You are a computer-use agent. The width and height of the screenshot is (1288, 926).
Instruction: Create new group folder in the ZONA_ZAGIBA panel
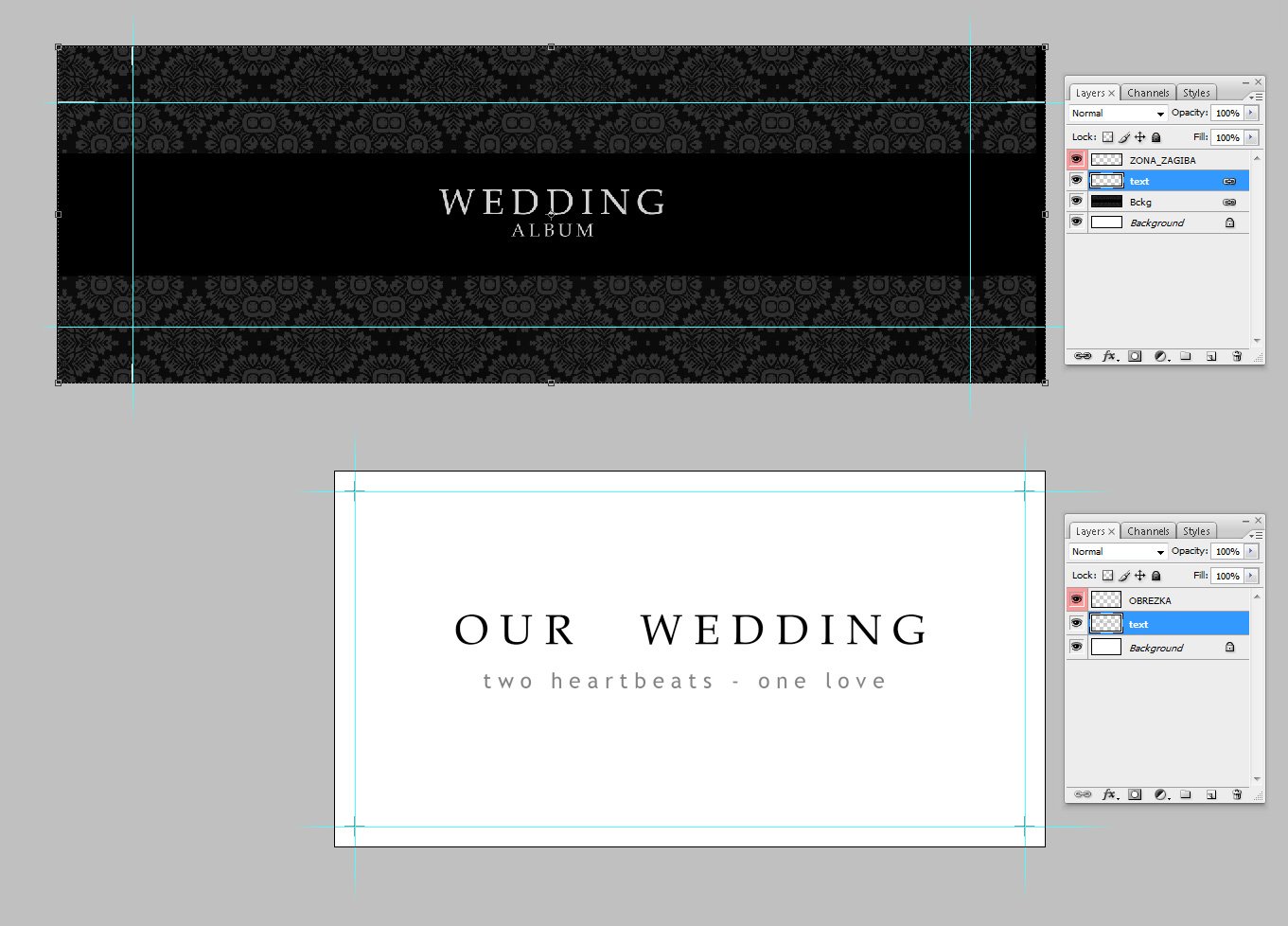[x=1186, y=356]
